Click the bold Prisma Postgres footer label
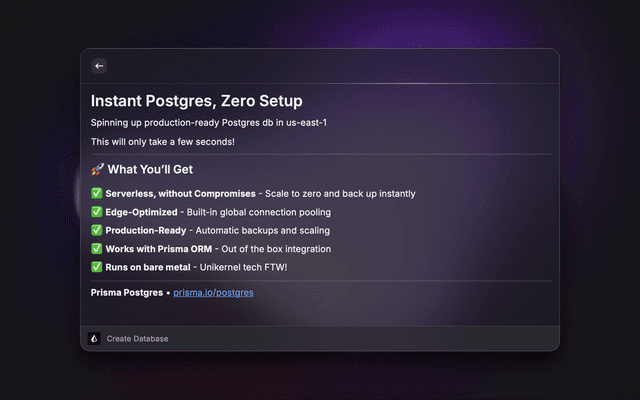 (127, 292)
